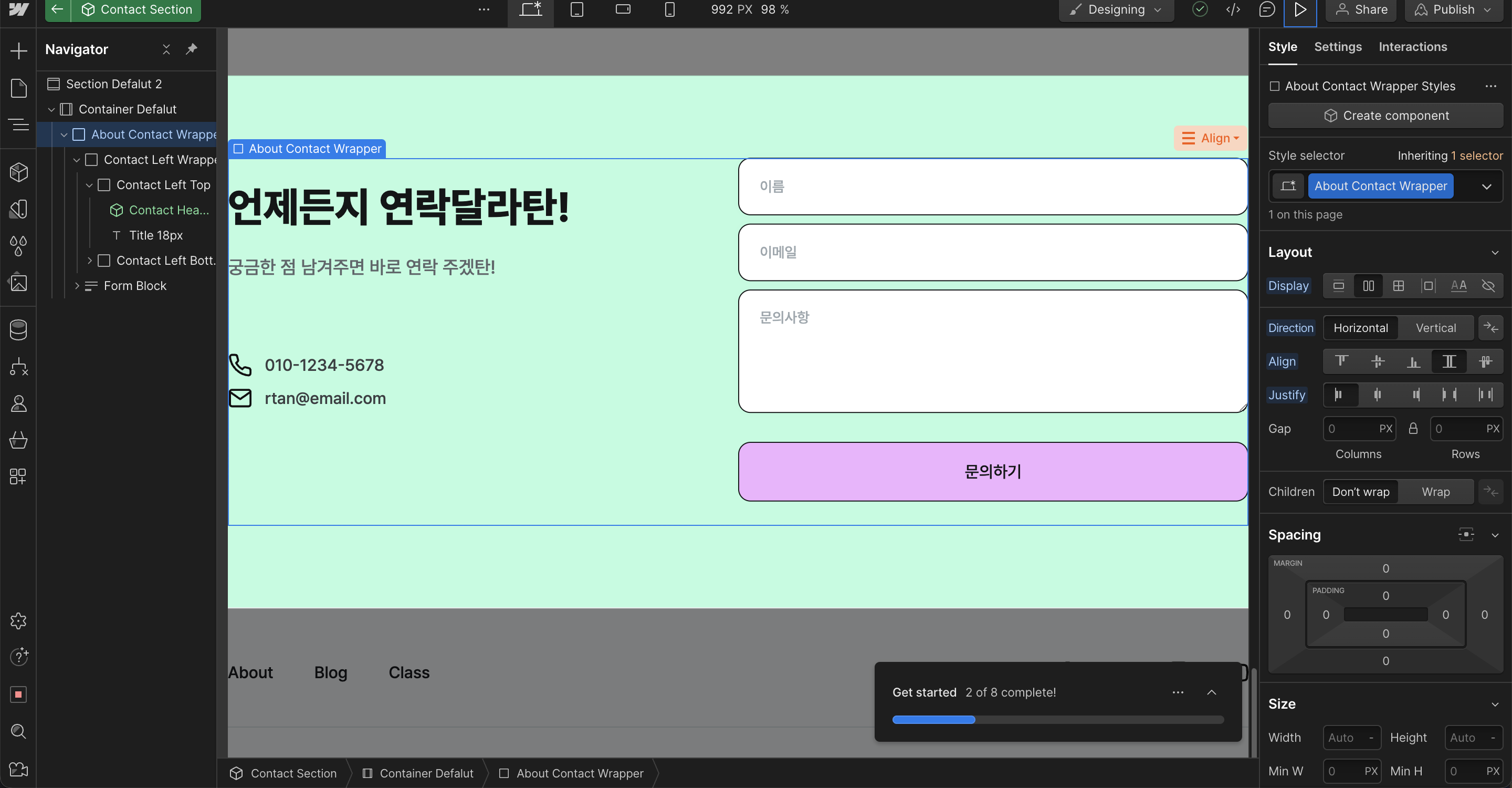Switch to mobile landscape breakpoint
Viewport: 1512px width, 788px height.
click(623, 9)
